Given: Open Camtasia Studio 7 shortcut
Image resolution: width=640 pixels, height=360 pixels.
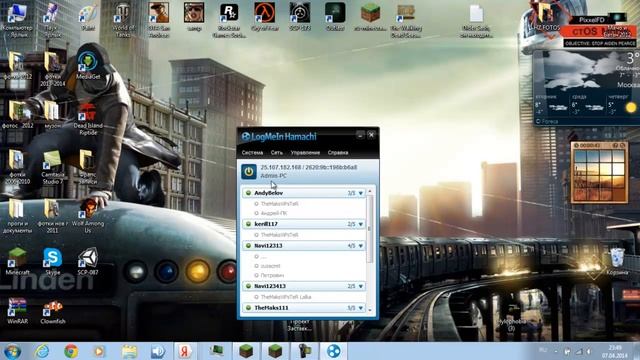Looking at the screenshot, I should tap(52, 167).
